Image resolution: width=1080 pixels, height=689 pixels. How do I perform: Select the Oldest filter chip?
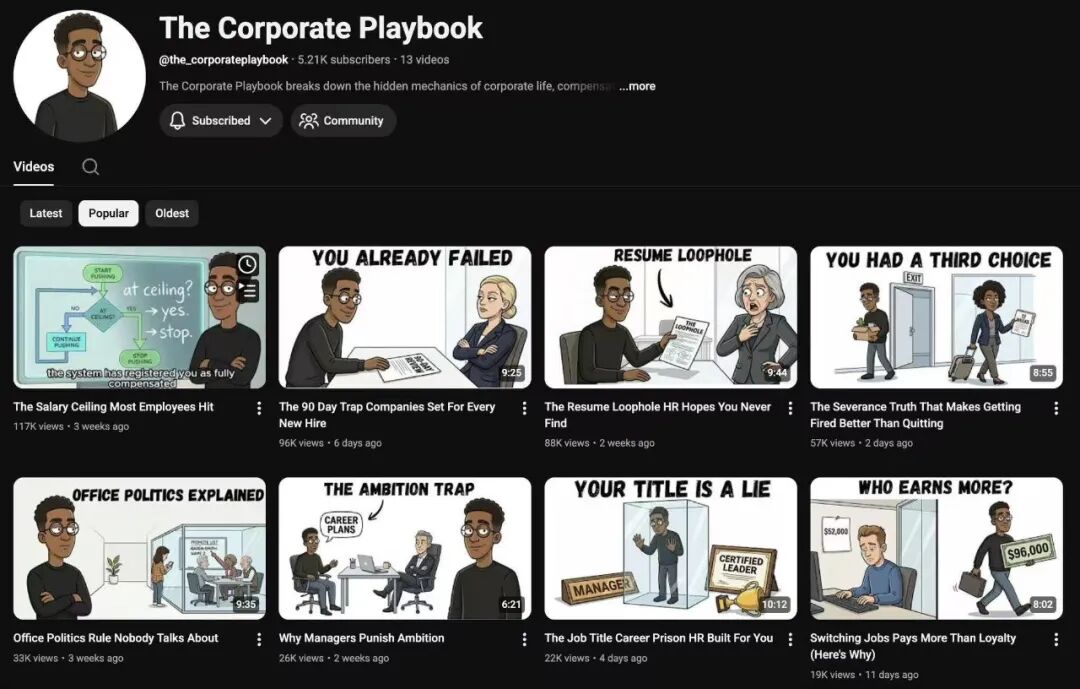(x=170, y=212)
